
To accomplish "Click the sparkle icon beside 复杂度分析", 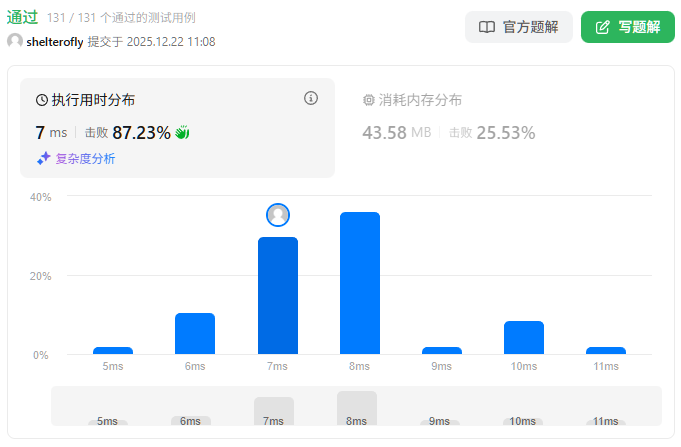I will pyautogui.click(x=43, y=158).
